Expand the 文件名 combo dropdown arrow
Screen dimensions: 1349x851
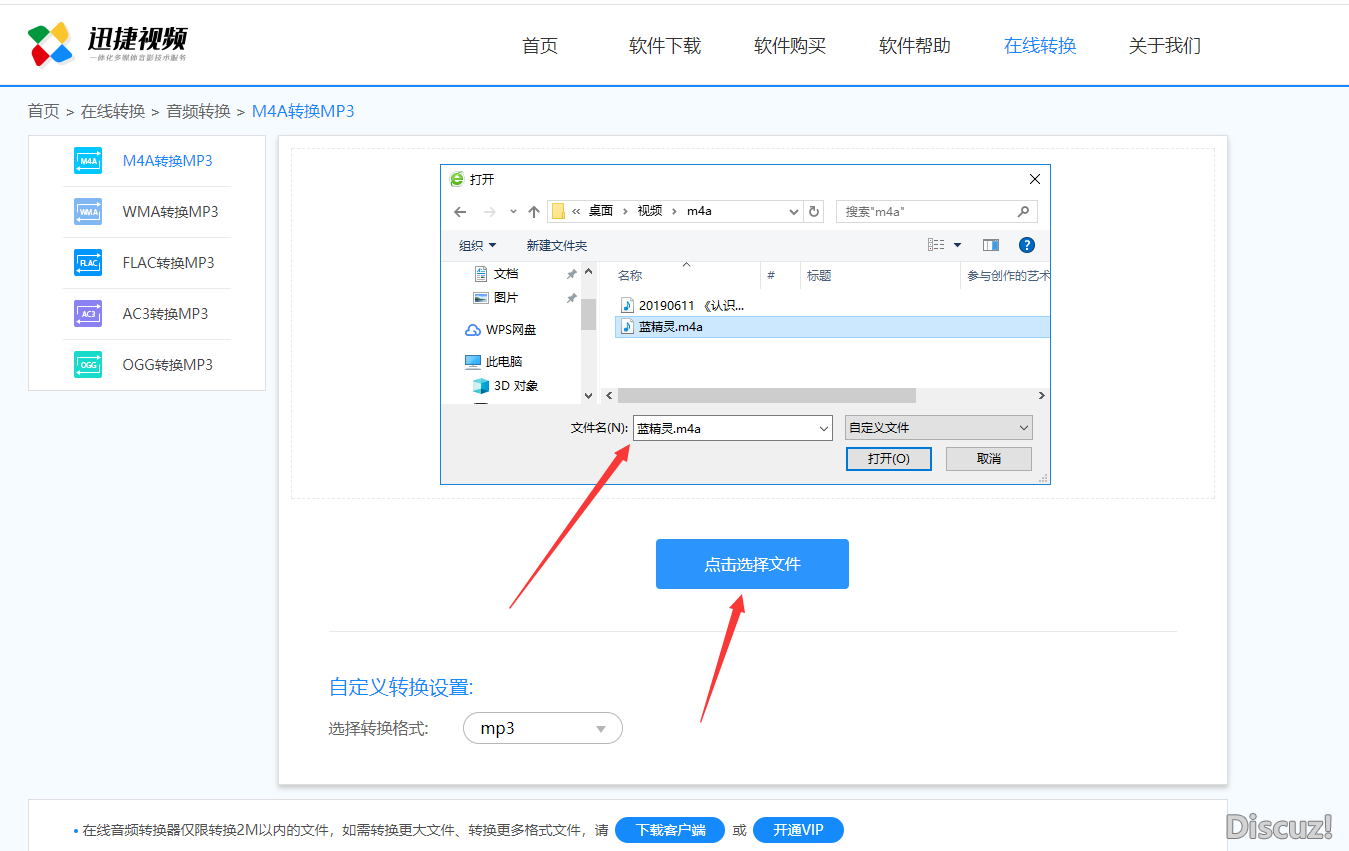pyautogui.click(x=824, y=428)
